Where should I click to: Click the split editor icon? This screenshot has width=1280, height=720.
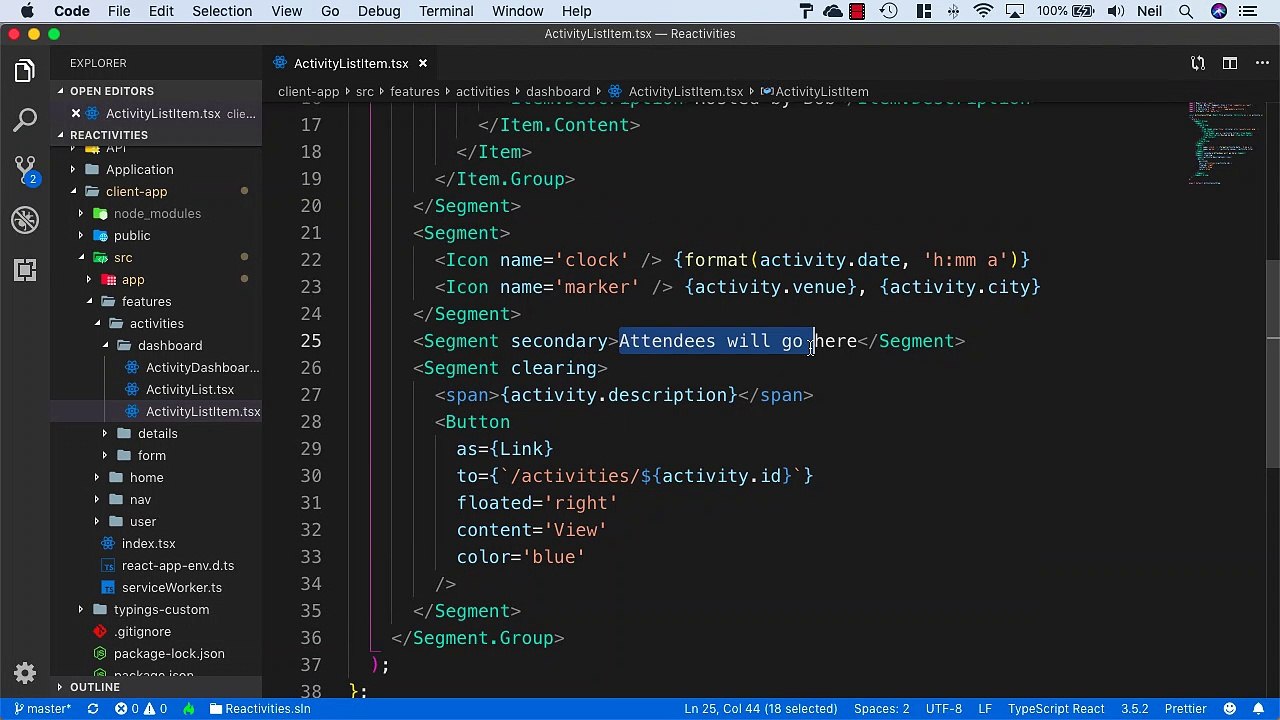(1231, 63)
